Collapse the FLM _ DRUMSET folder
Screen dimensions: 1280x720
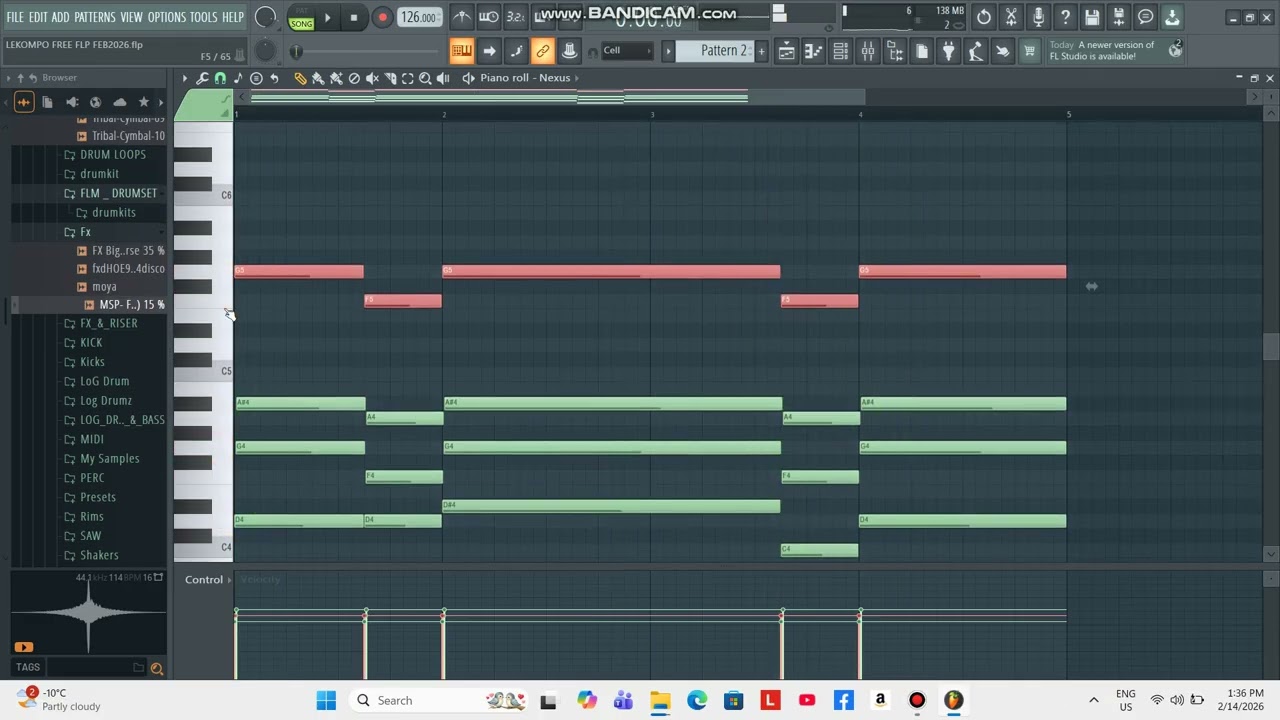pyautogui.click(x=111, y=193)
